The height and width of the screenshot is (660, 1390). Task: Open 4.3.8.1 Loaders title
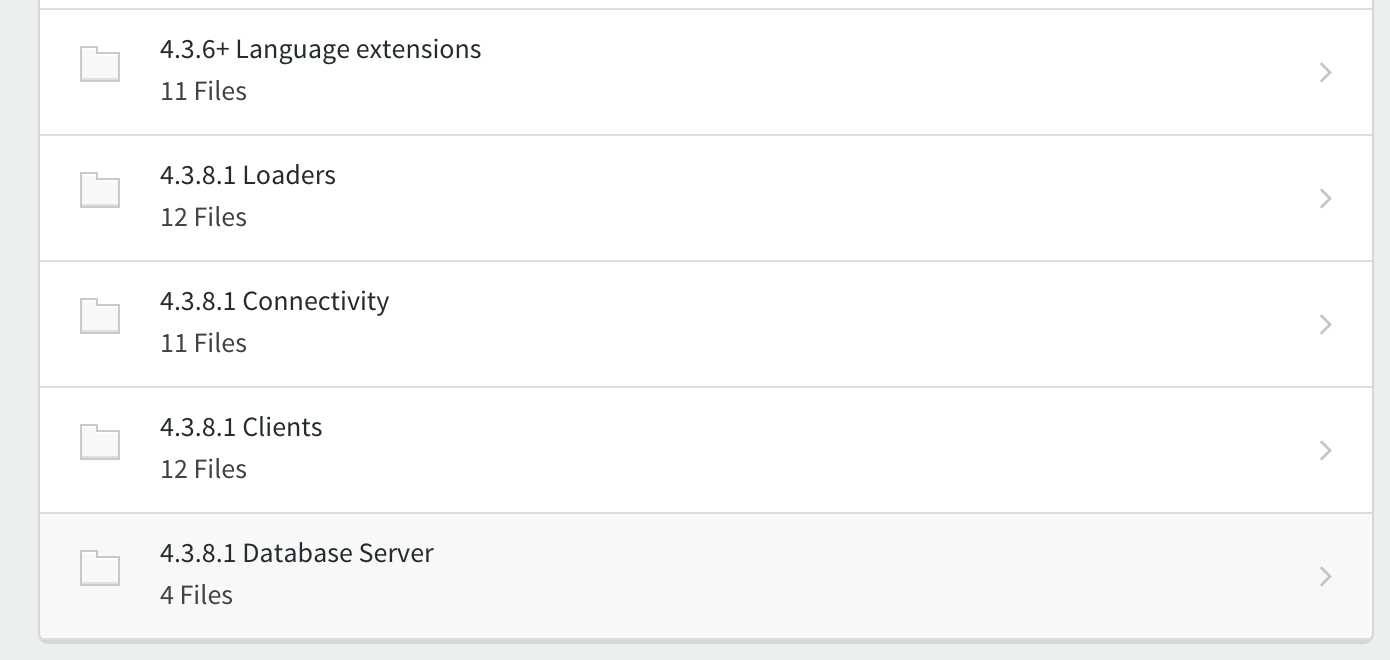point(248,175)
